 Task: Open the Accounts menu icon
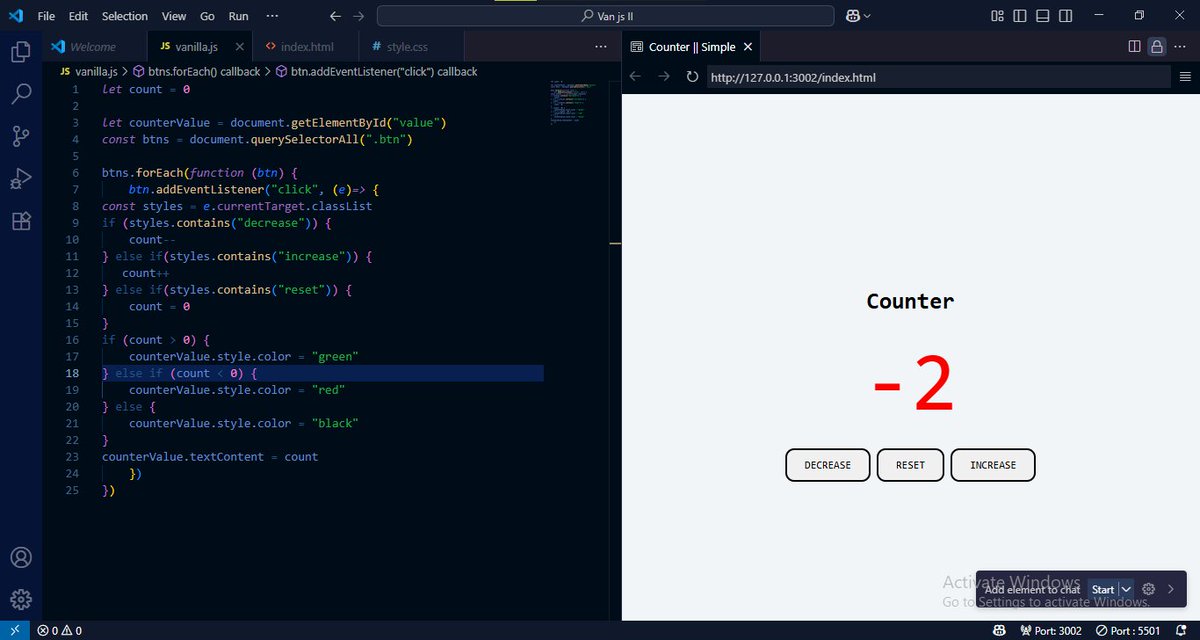coord(21,558)
